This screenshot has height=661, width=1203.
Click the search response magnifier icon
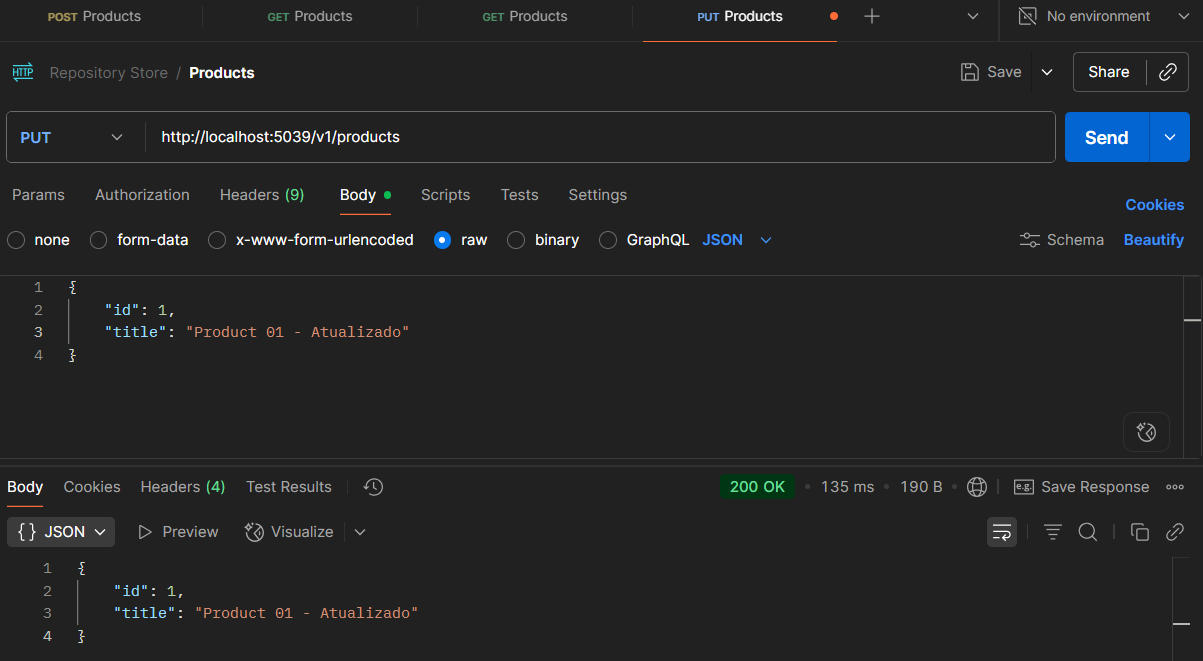click(x=1088, y=532)
